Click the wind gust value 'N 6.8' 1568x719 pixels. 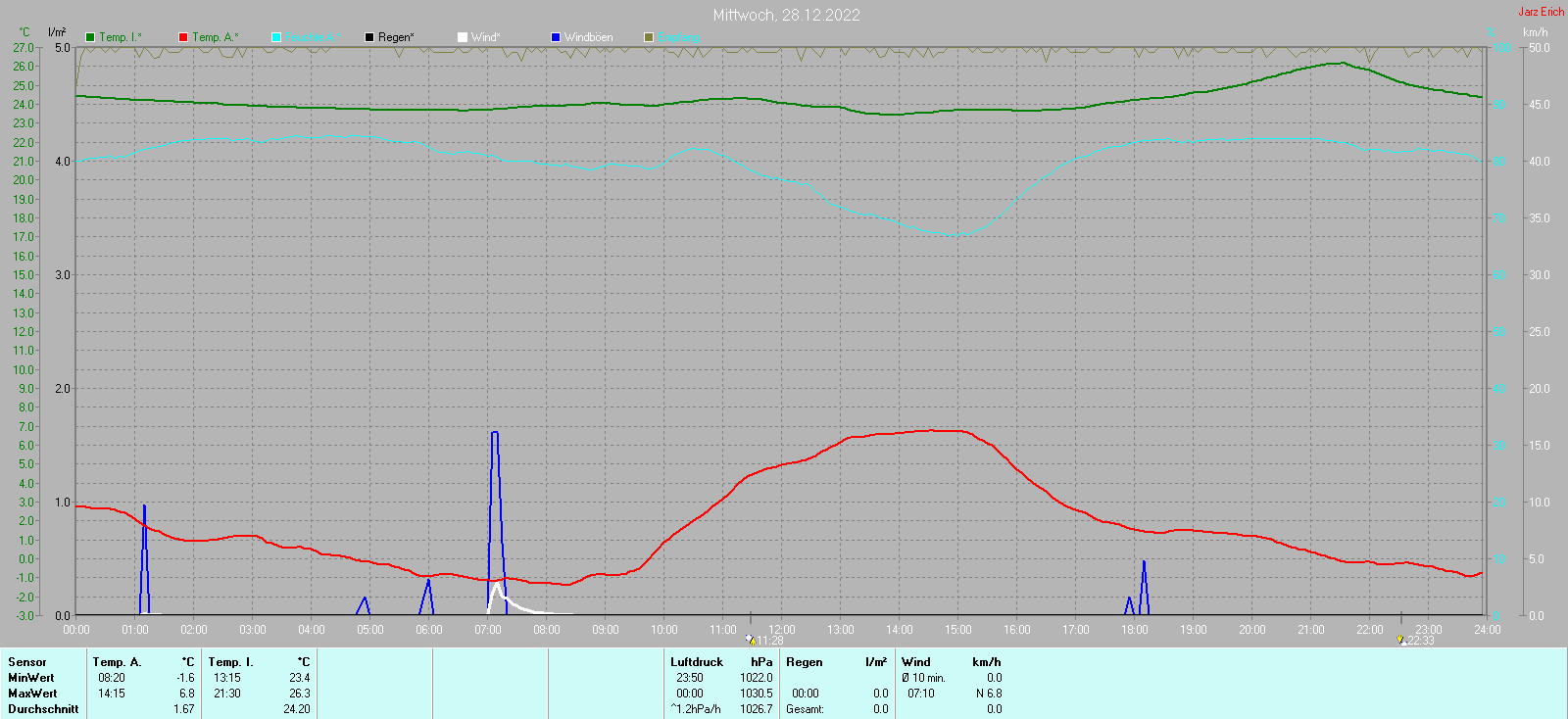pos(989,694)
